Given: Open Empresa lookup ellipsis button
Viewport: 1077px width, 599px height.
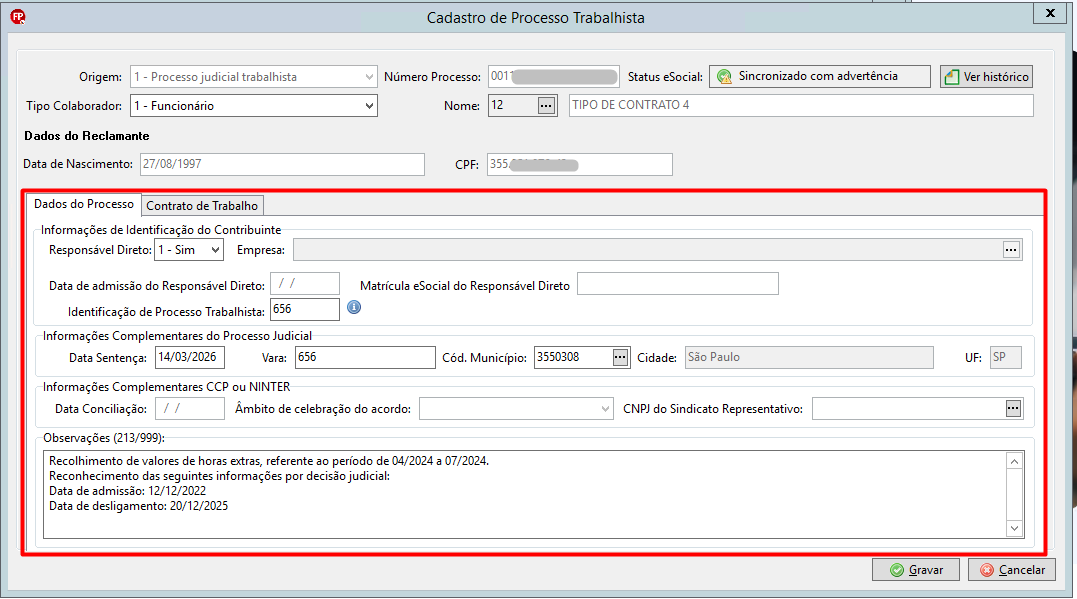Looking at the screenshot, I should tap(1011, 250).
